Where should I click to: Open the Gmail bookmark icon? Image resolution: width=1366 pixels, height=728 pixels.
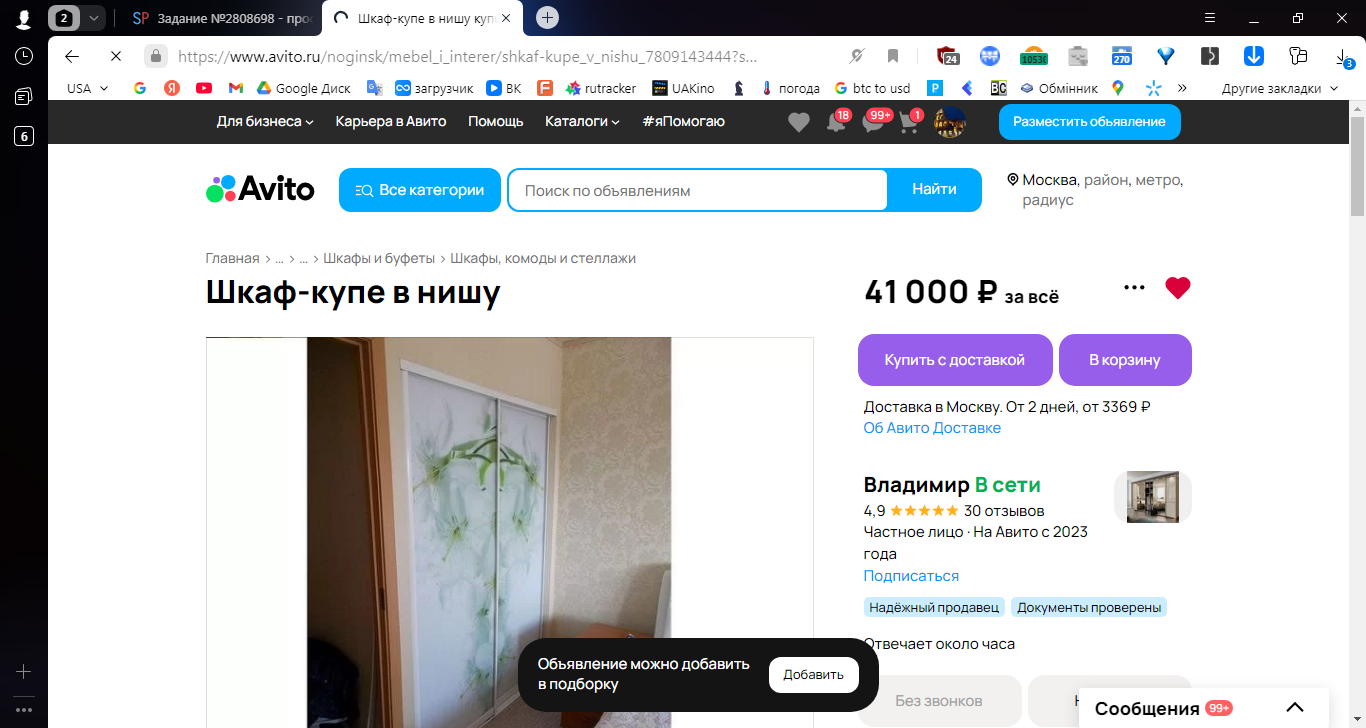(x=236, y=88)
